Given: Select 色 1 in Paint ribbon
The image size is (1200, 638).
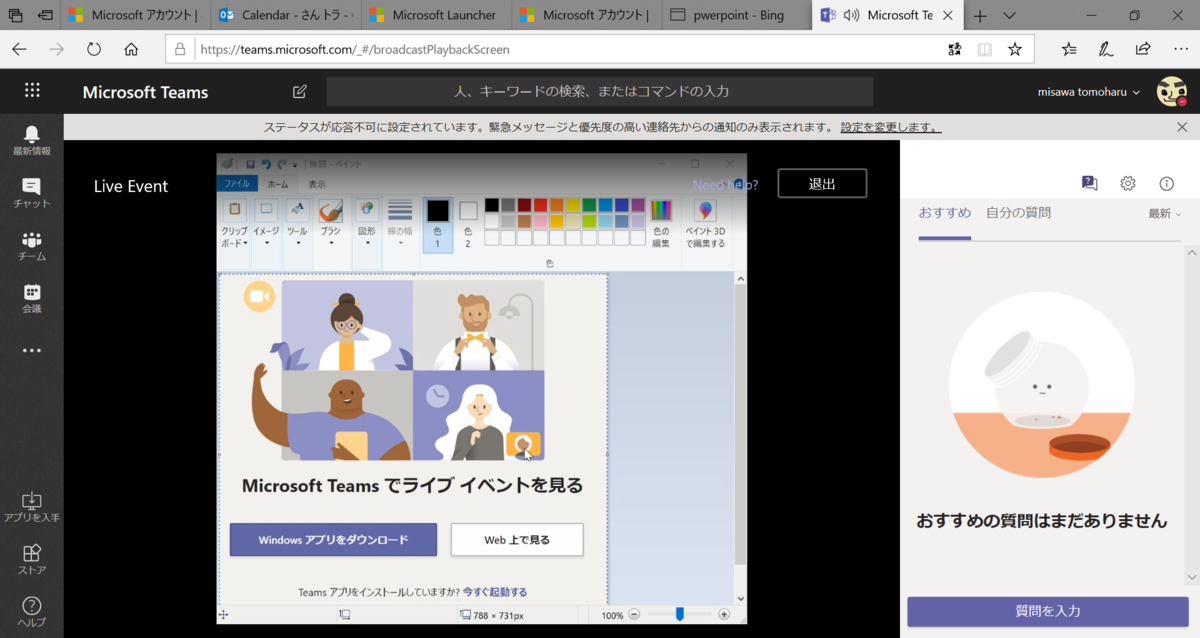Looking at the screenshot, I should click(437, 224).
